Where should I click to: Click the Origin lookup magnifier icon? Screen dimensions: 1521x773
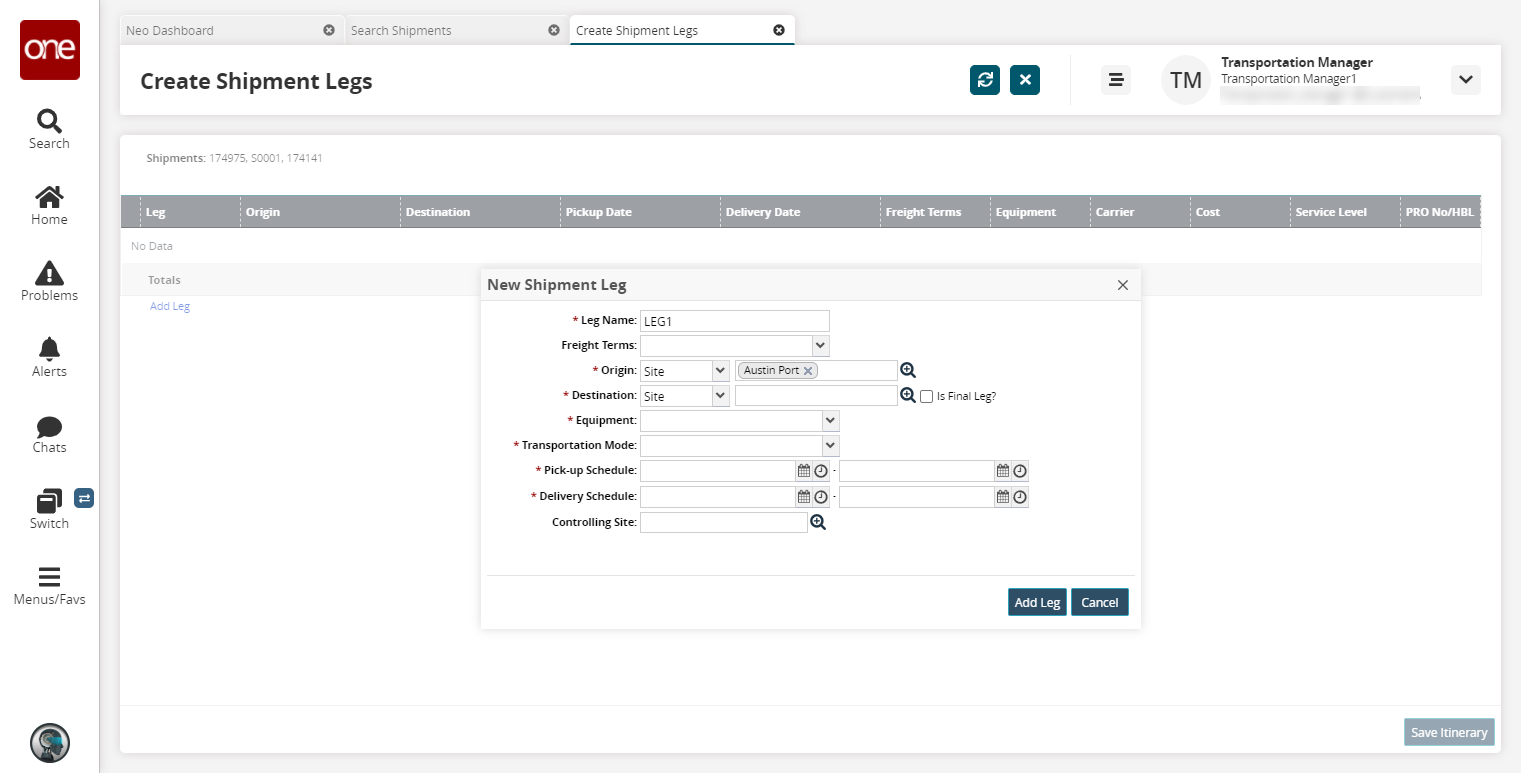908,370
